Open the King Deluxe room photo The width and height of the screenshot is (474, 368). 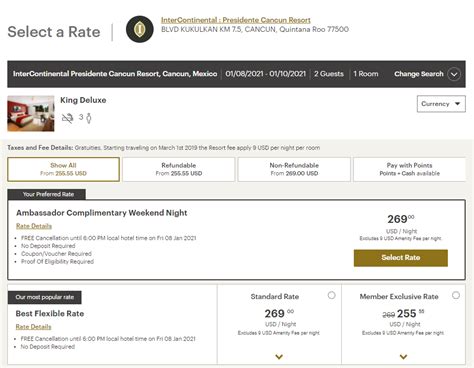pyautogui.click(x=31, y=113)
